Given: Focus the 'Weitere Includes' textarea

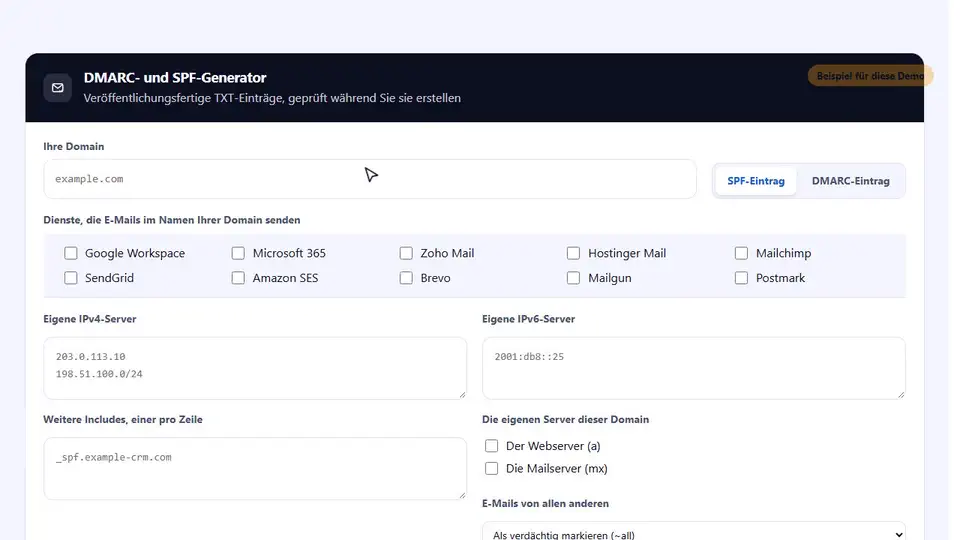Looking at the screenshot, I should (255, 468).
